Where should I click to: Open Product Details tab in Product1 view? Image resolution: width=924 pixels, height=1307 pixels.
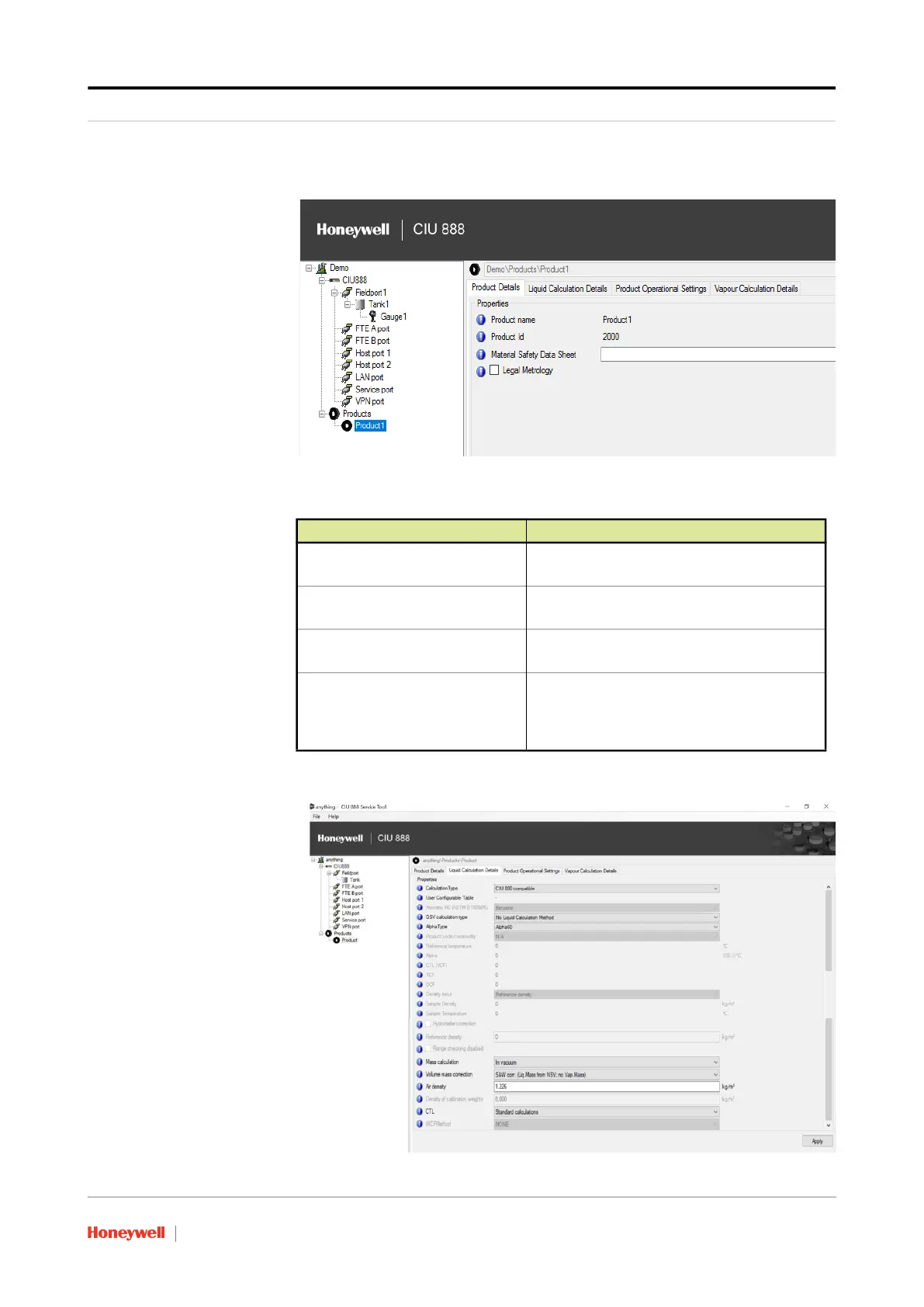point(496,287)
